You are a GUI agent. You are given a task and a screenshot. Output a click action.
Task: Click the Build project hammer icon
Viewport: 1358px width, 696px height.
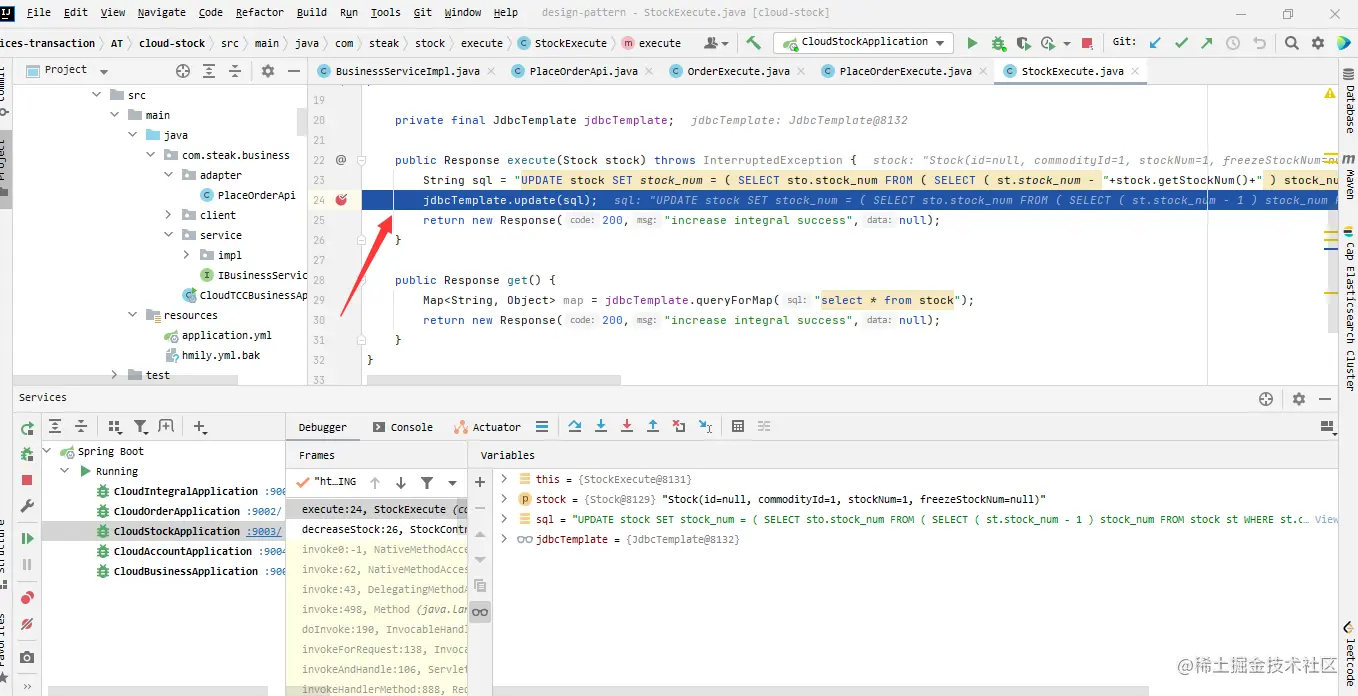pyautogui.click(x=754, y=43)
